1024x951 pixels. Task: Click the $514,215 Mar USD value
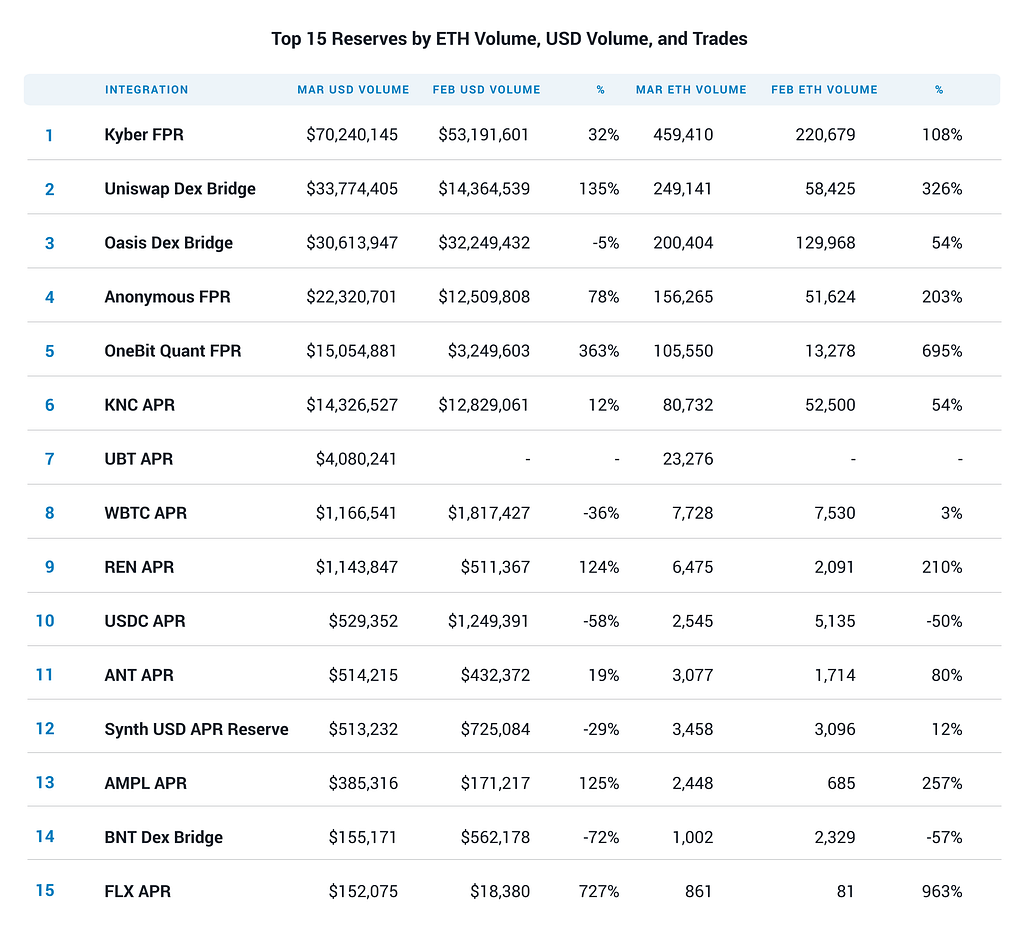click(363, 675)
